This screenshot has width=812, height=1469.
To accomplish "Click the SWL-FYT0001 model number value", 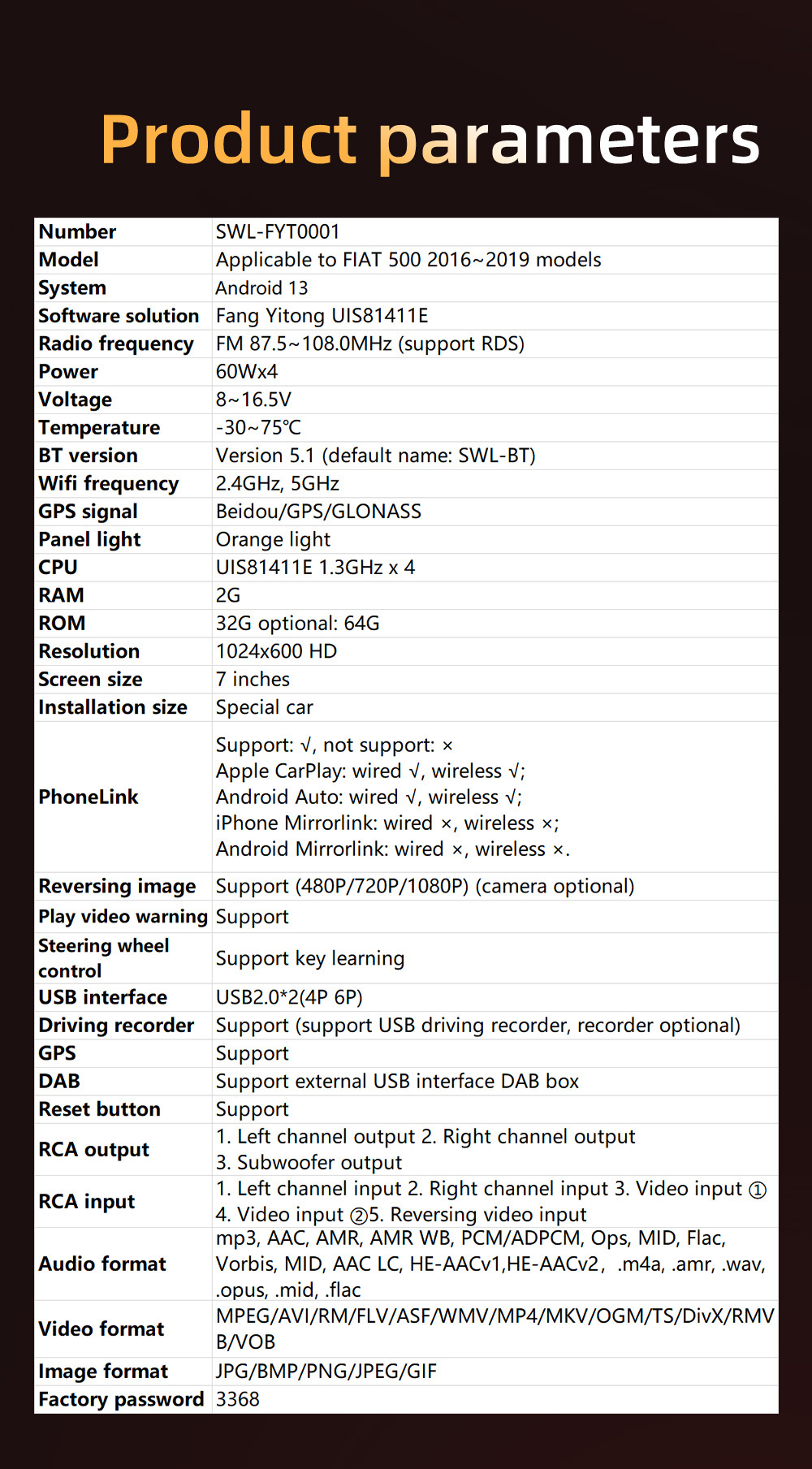I will coord(278,232).
